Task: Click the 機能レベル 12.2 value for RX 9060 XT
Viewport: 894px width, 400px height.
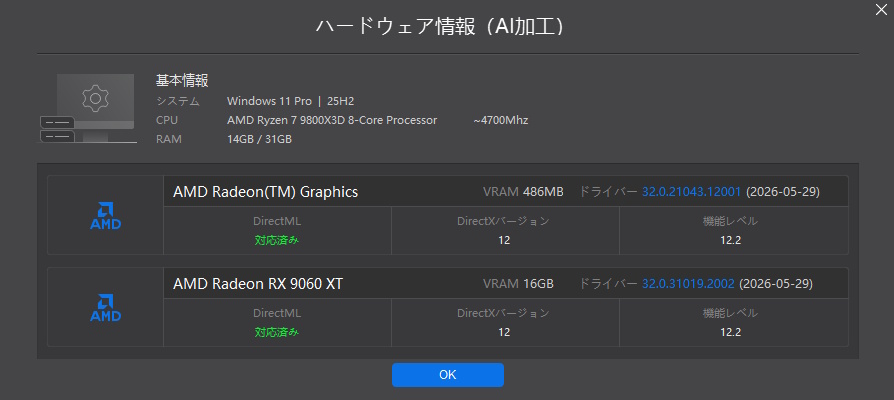Action: (730, 332)
